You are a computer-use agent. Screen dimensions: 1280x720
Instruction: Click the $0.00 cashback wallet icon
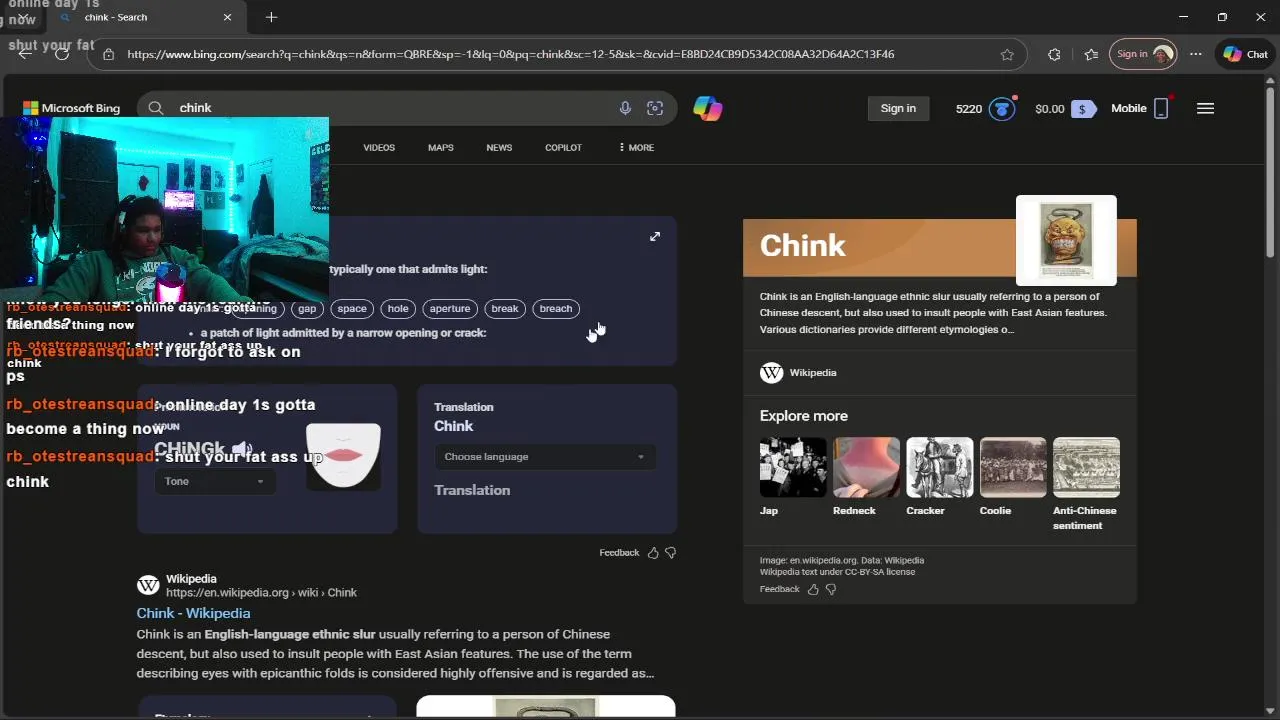point(1082,109)
